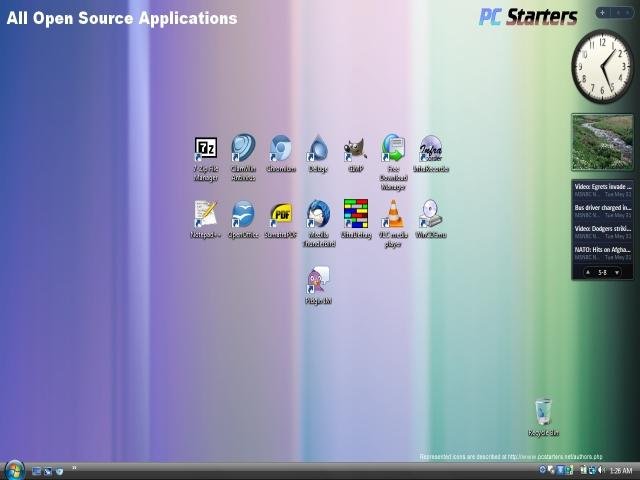Open the GIMP shortcut icon
This screenshot has height=480, width=640.
coord(356,153)
